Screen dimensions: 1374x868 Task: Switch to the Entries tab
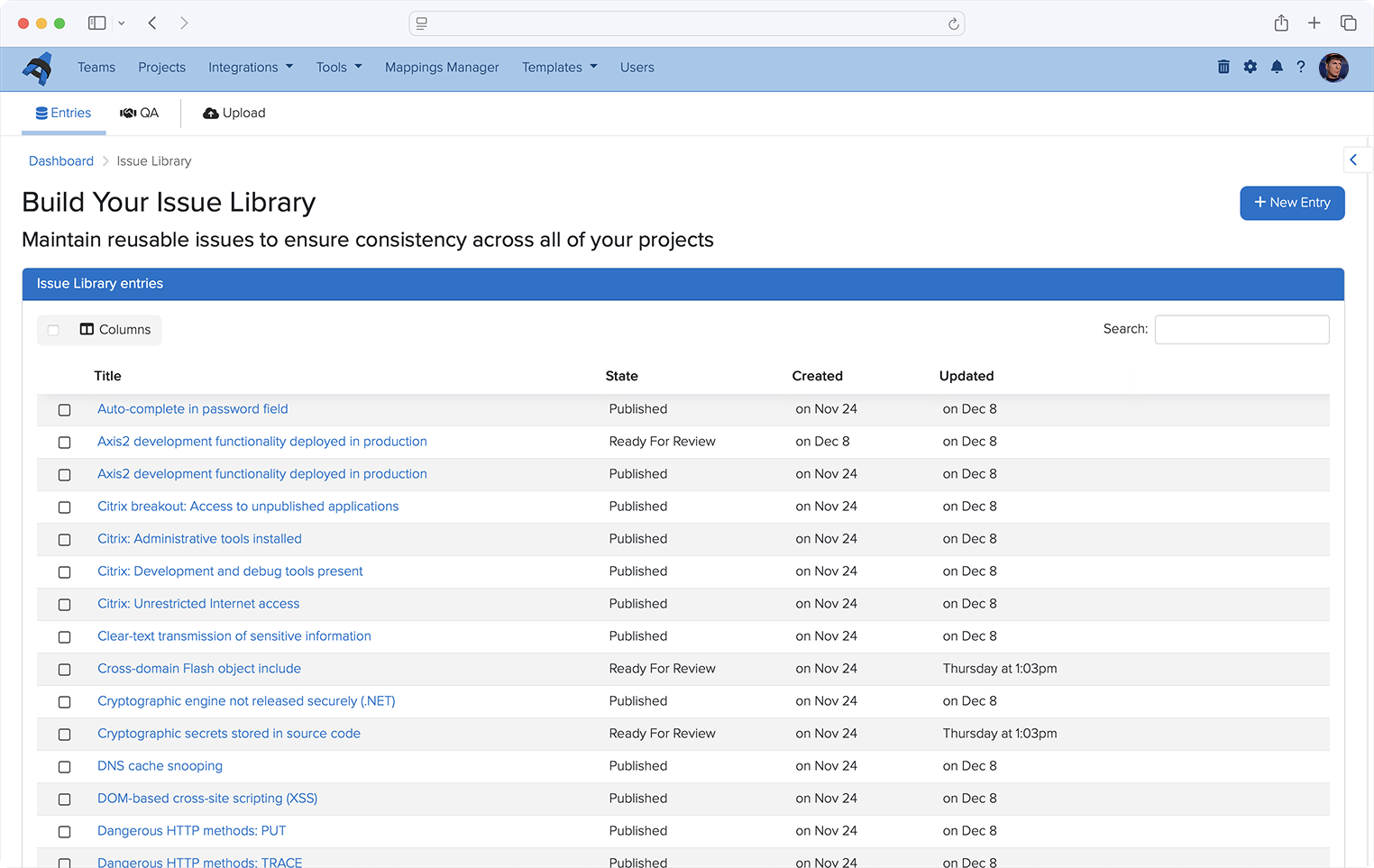point(63,113)
